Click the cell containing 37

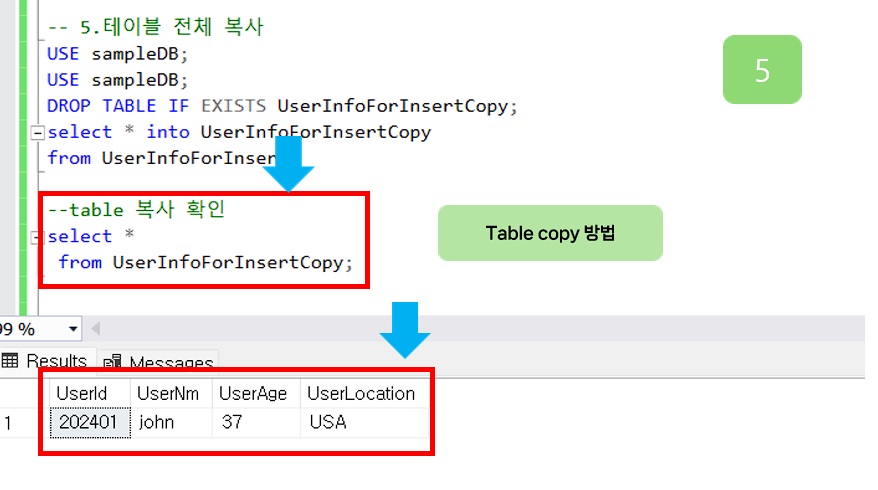(x=256, y=422)
